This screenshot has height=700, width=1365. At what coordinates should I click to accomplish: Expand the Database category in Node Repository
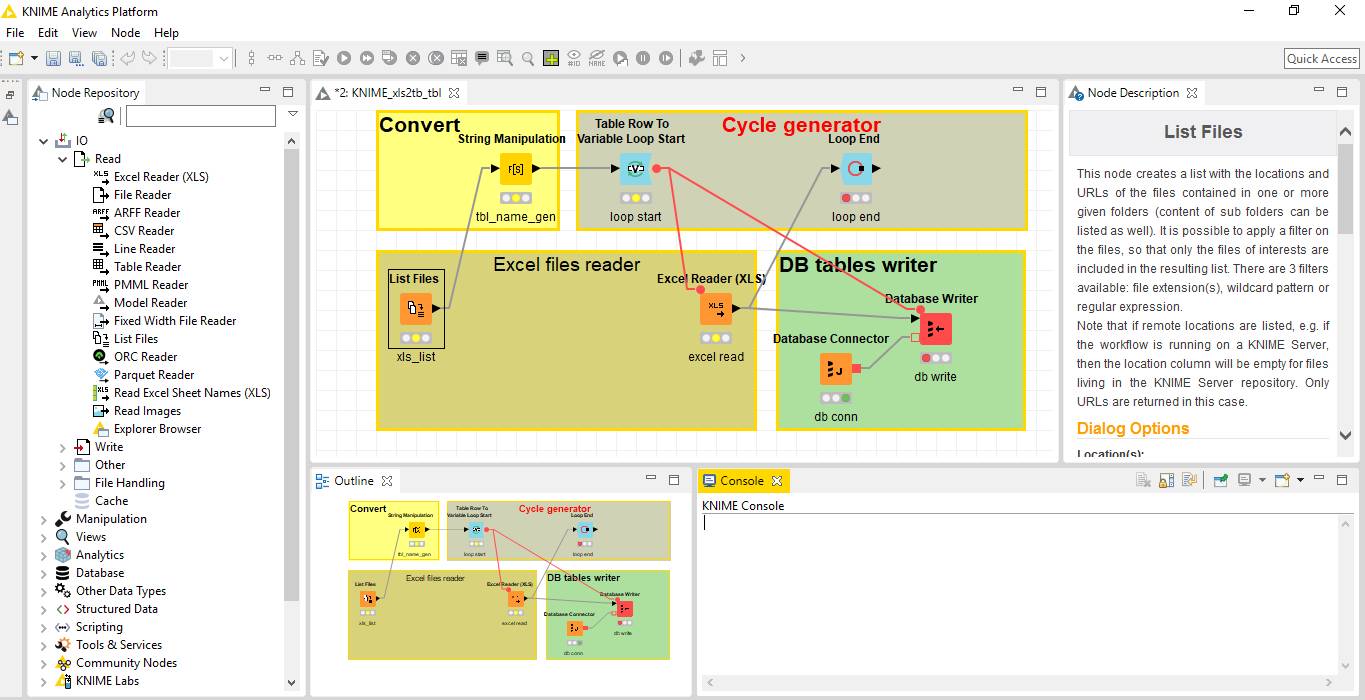(42, 573)
